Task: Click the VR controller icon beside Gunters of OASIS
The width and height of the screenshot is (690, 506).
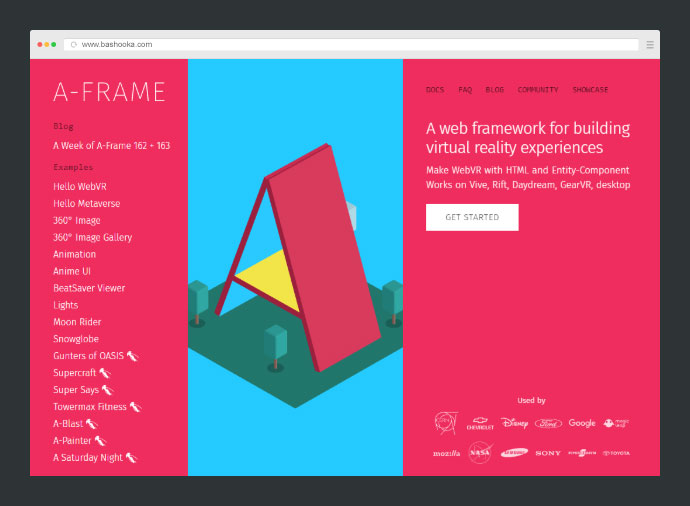Action: [x=132, y=356]
